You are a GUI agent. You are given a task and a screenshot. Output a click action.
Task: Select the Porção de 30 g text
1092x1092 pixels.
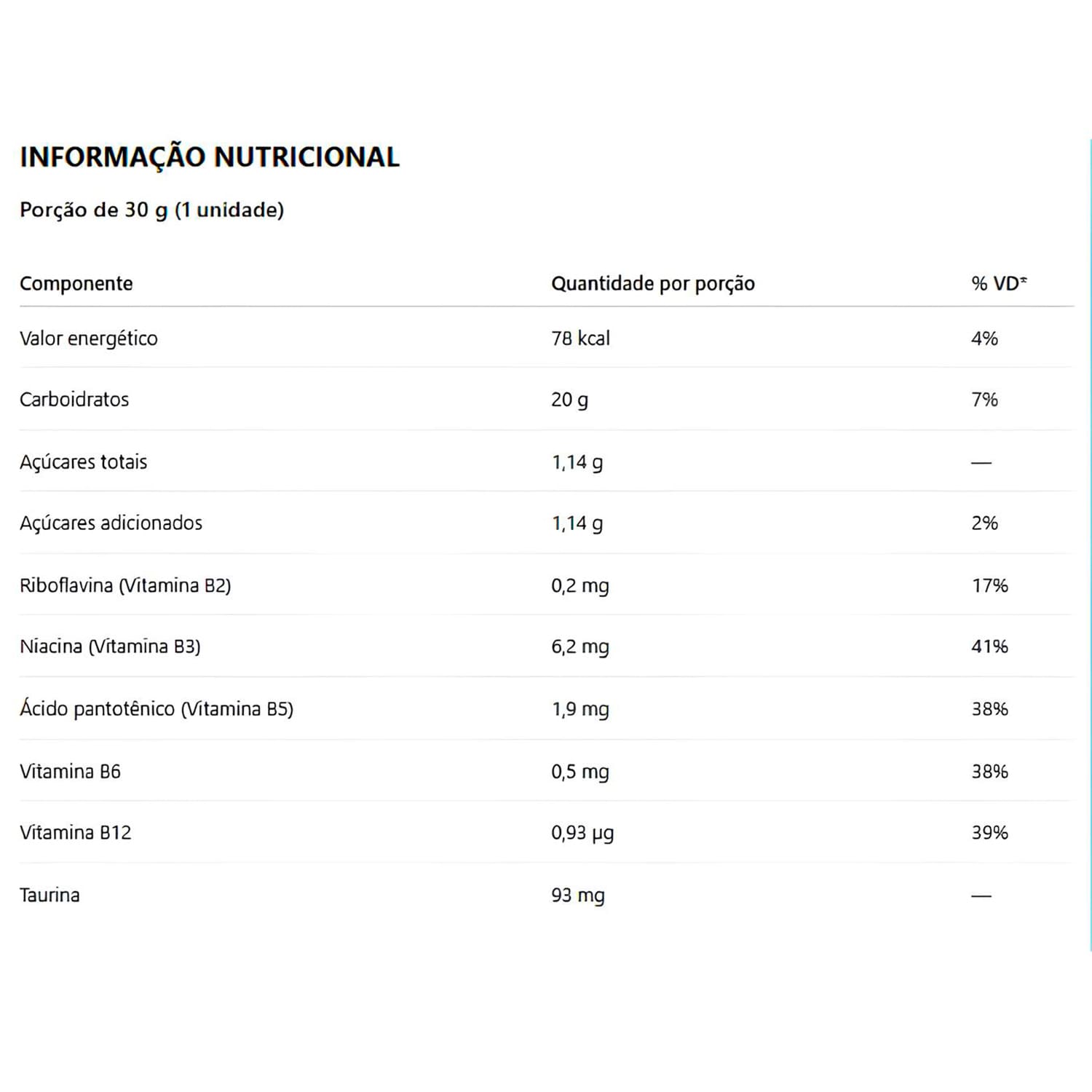94,210
